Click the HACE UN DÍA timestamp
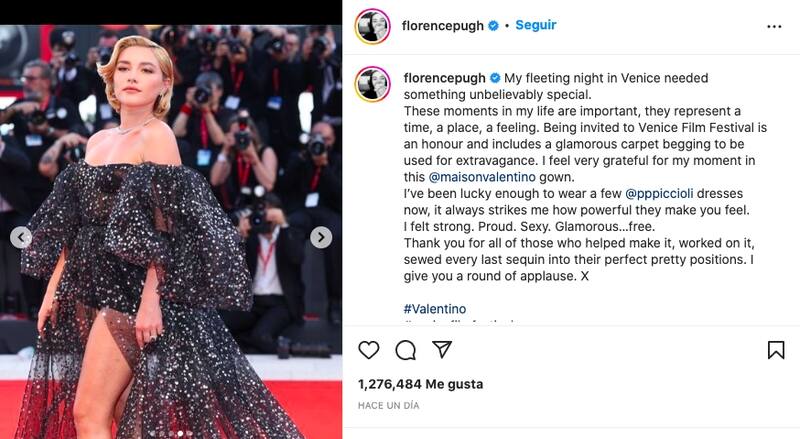800x439 pixels. (388, 405)
